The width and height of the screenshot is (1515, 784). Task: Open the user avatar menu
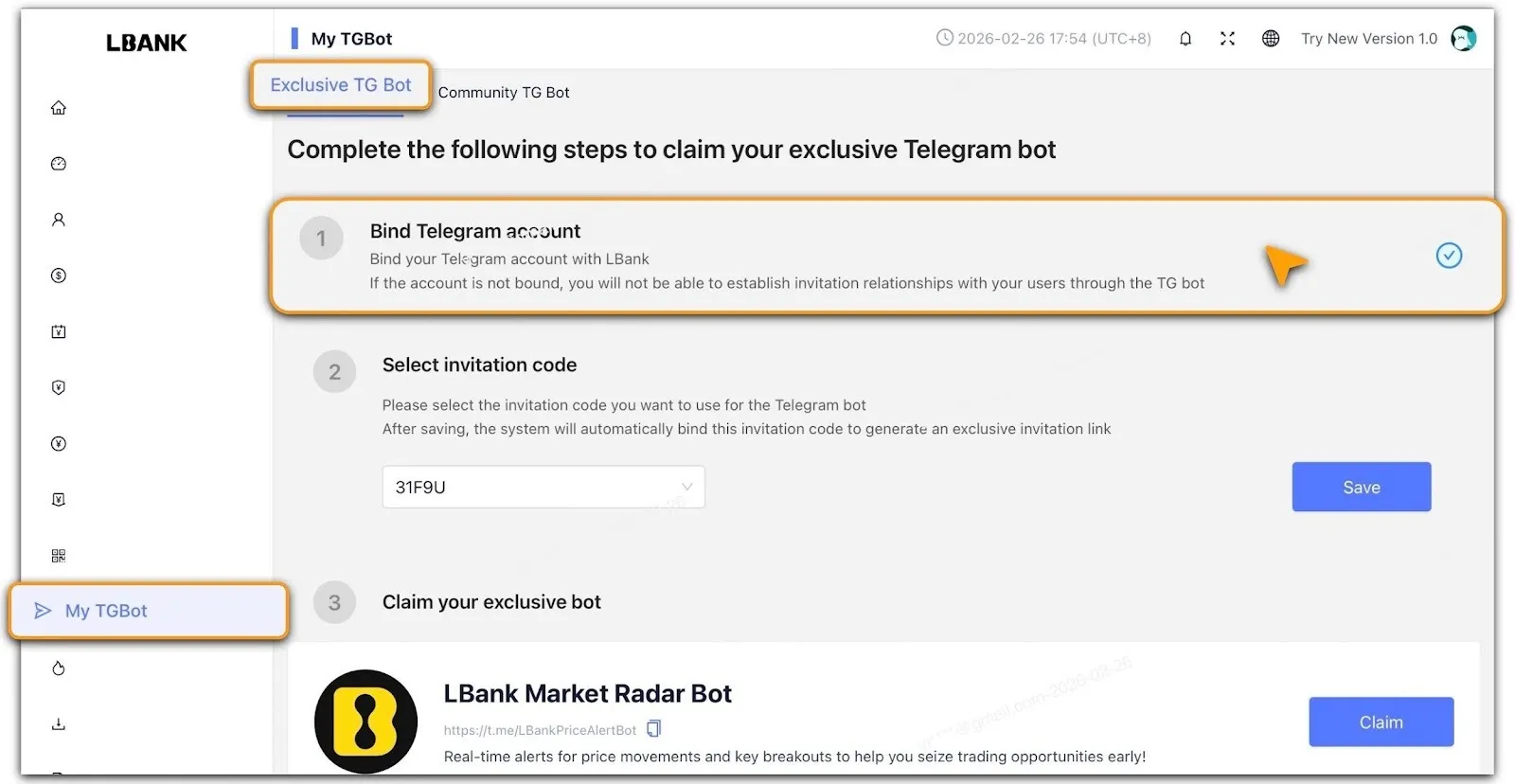coord(1463,39)
